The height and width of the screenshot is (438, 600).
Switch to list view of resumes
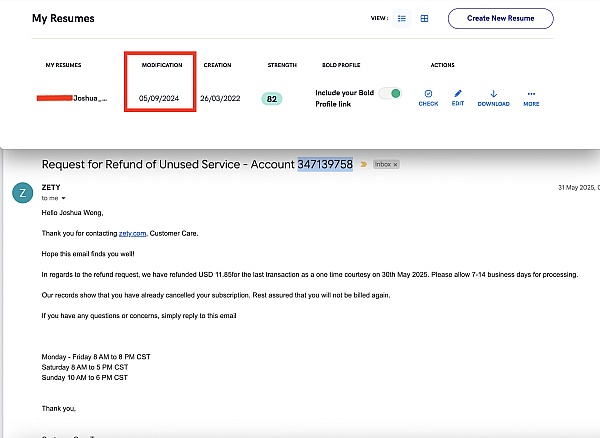coord(402,18)
